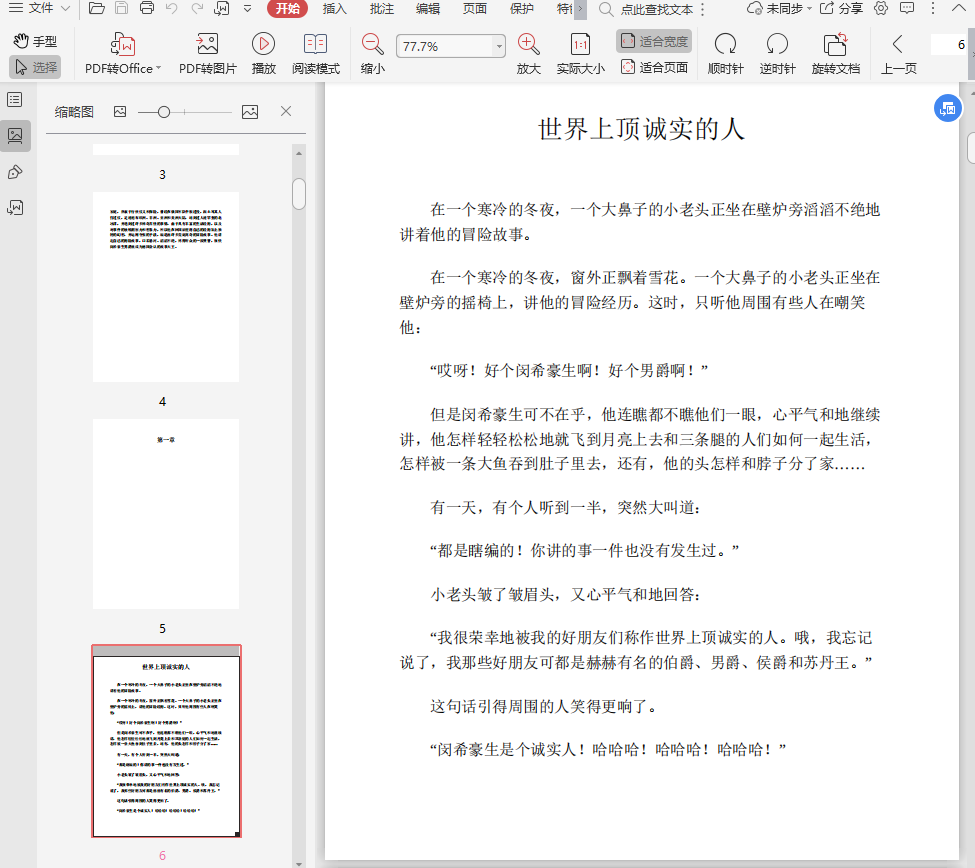975x868 pixels.
Task: Click the undo arrow icon
Action: (x=171, y=8)
